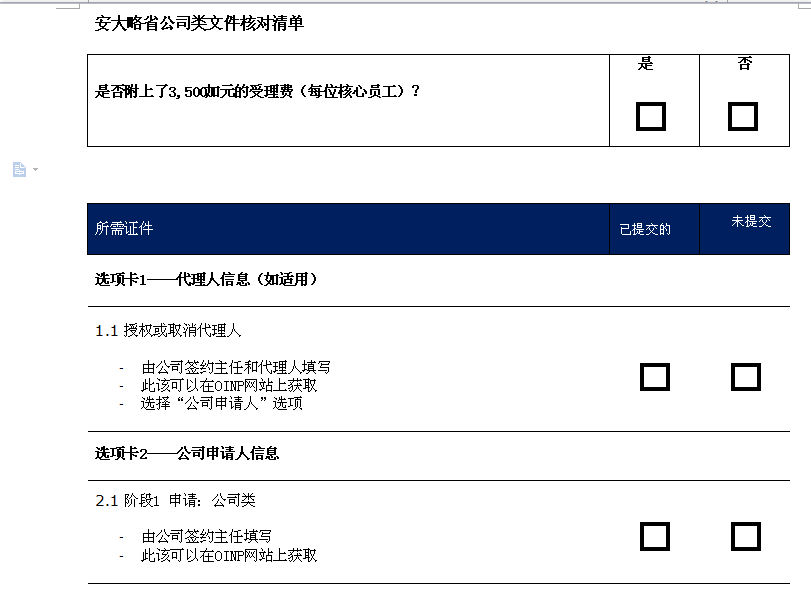Viewport: 811px width, 589px height.
Task: Click the 选项卡2 公司申请人信息 heading
Action: (x=187, y=454)
